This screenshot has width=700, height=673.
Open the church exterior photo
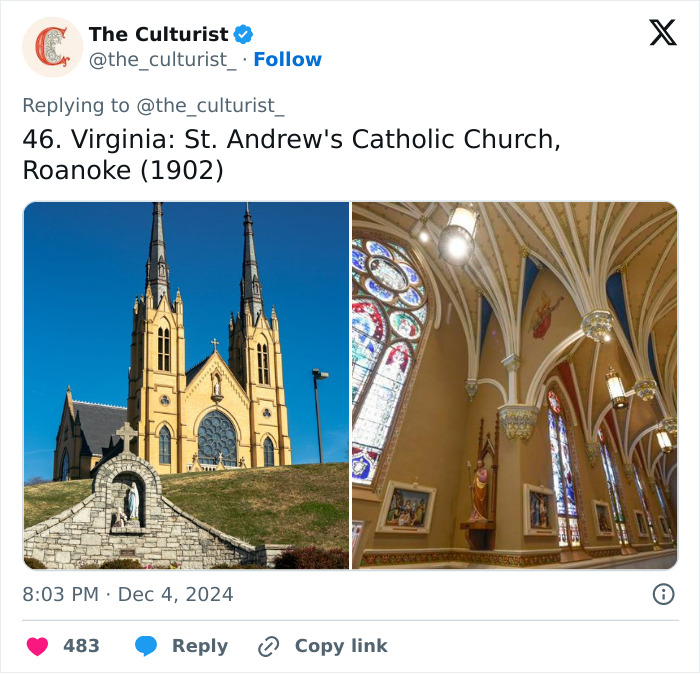pos(186,385)
